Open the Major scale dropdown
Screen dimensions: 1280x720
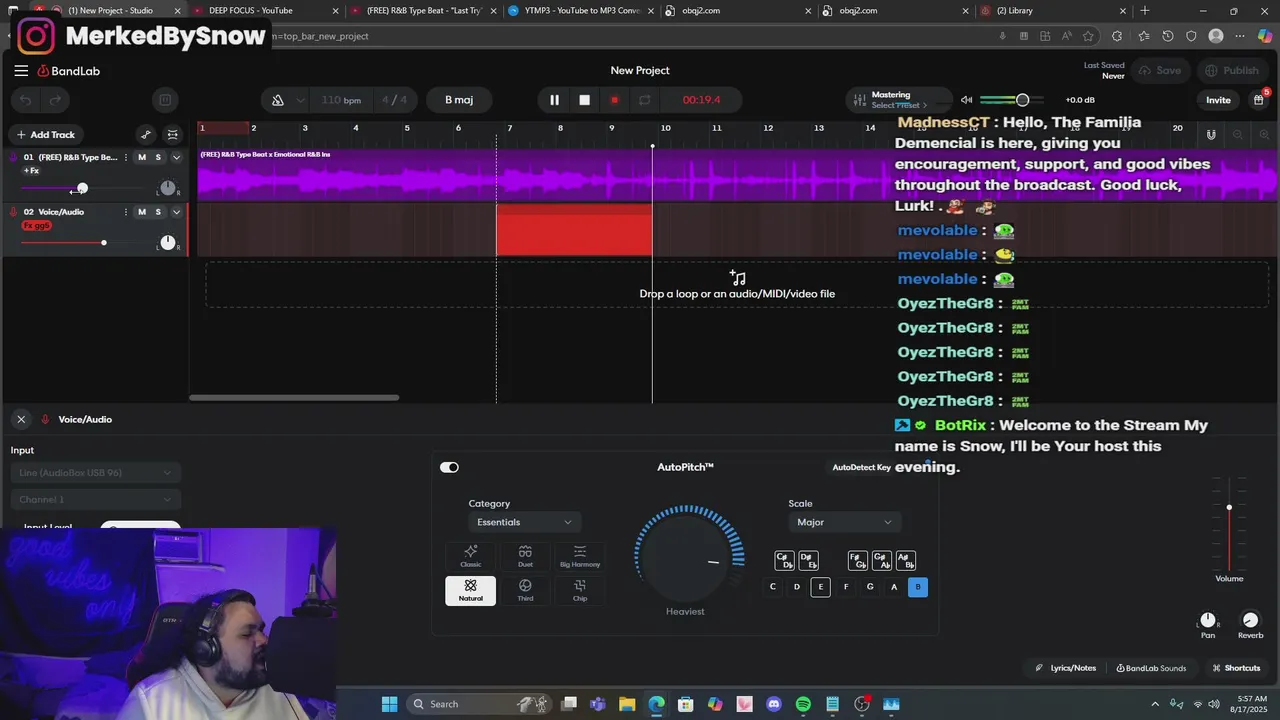844,522
